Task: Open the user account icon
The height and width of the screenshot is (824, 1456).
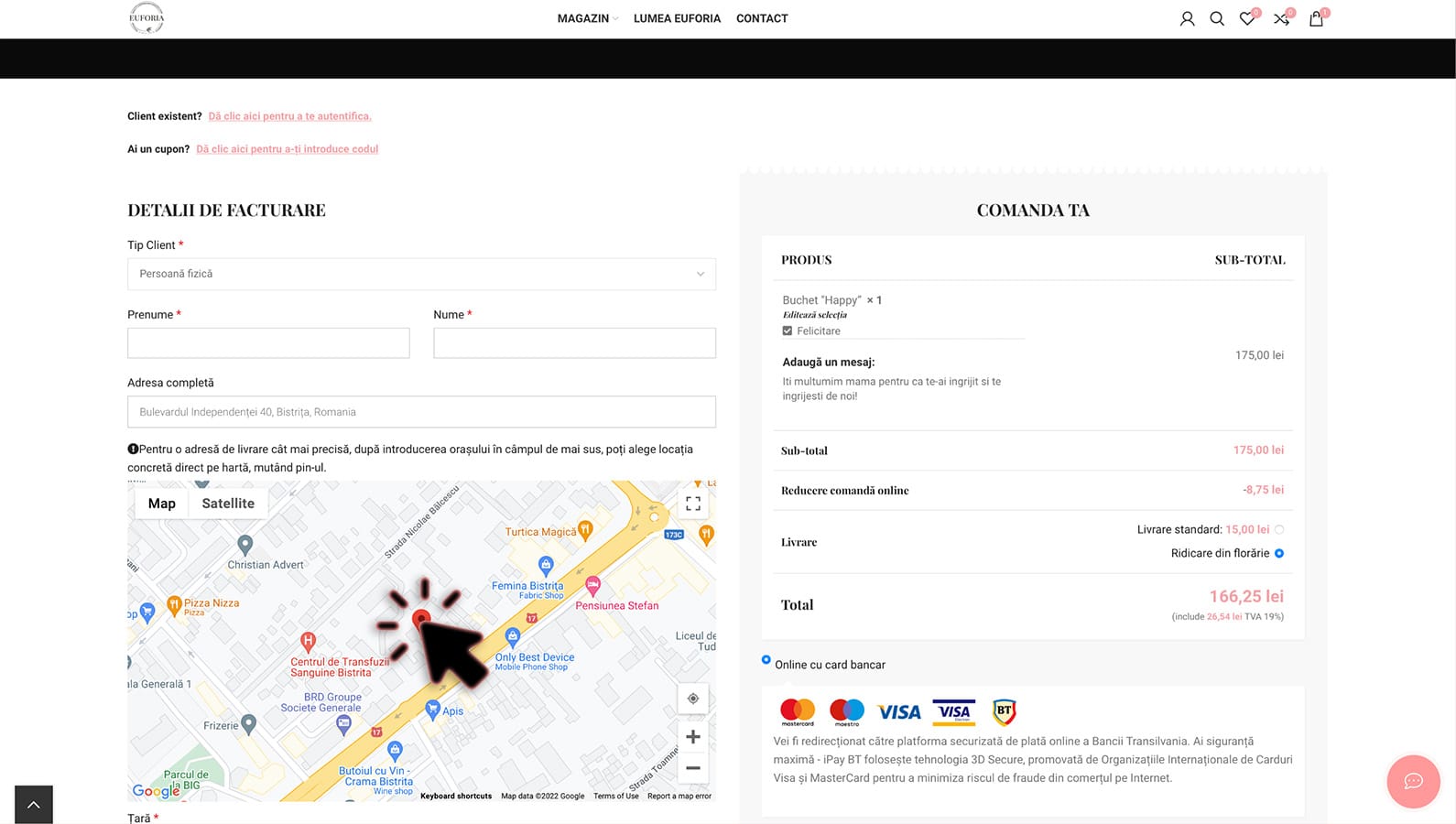Action: coord(1187,18)
